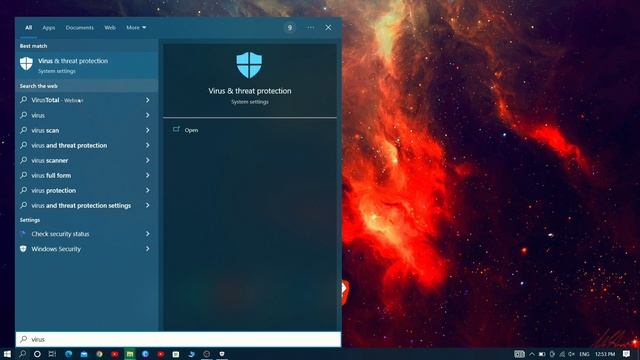Expand the 'virus protection' suggestion arrow

147,190
